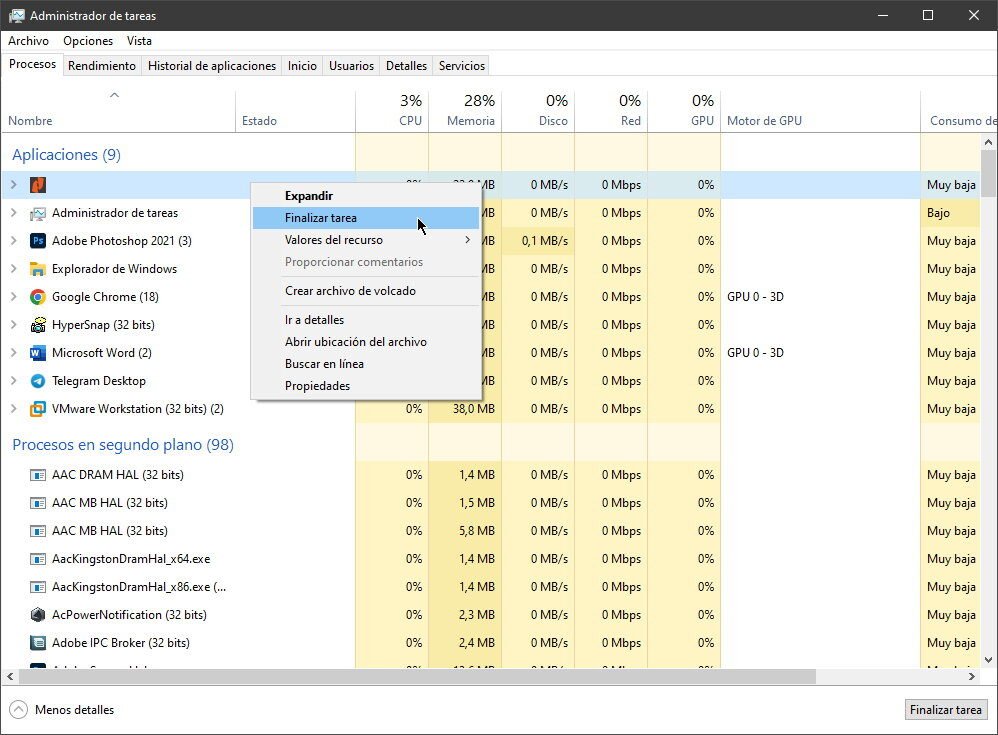Select the Adobe Photoshop 2021 process icon
The height and width of the screenshot is (735, 998).
40,240
